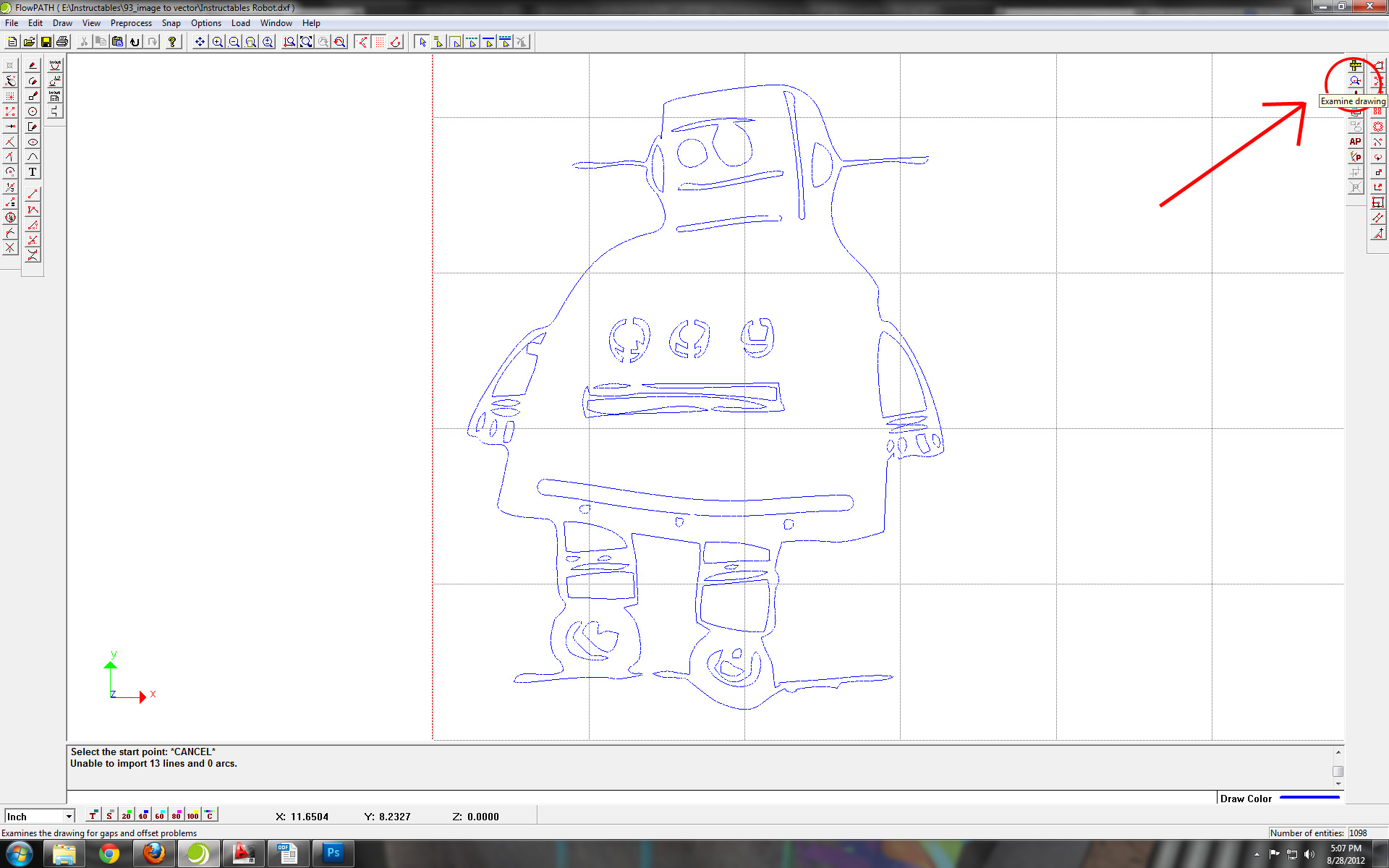Viewport: 1389px width, 868px height.
Task: Choose the ellipse drawing tool
Action: point(33,142)
